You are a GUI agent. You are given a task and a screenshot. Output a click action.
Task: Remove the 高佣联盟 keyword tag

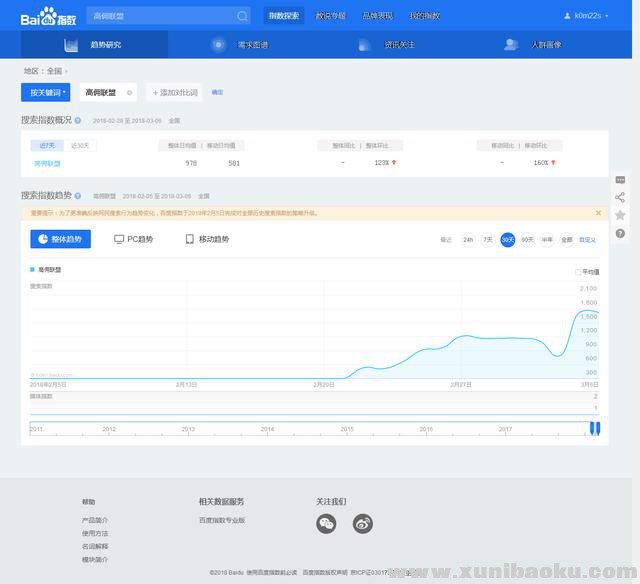point(129,92)
